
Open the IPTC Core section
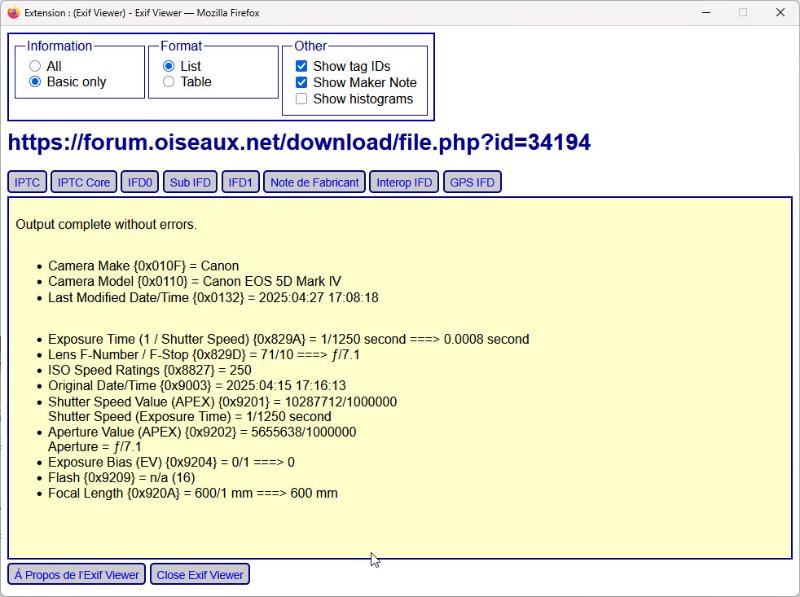(x=84, y=182)
